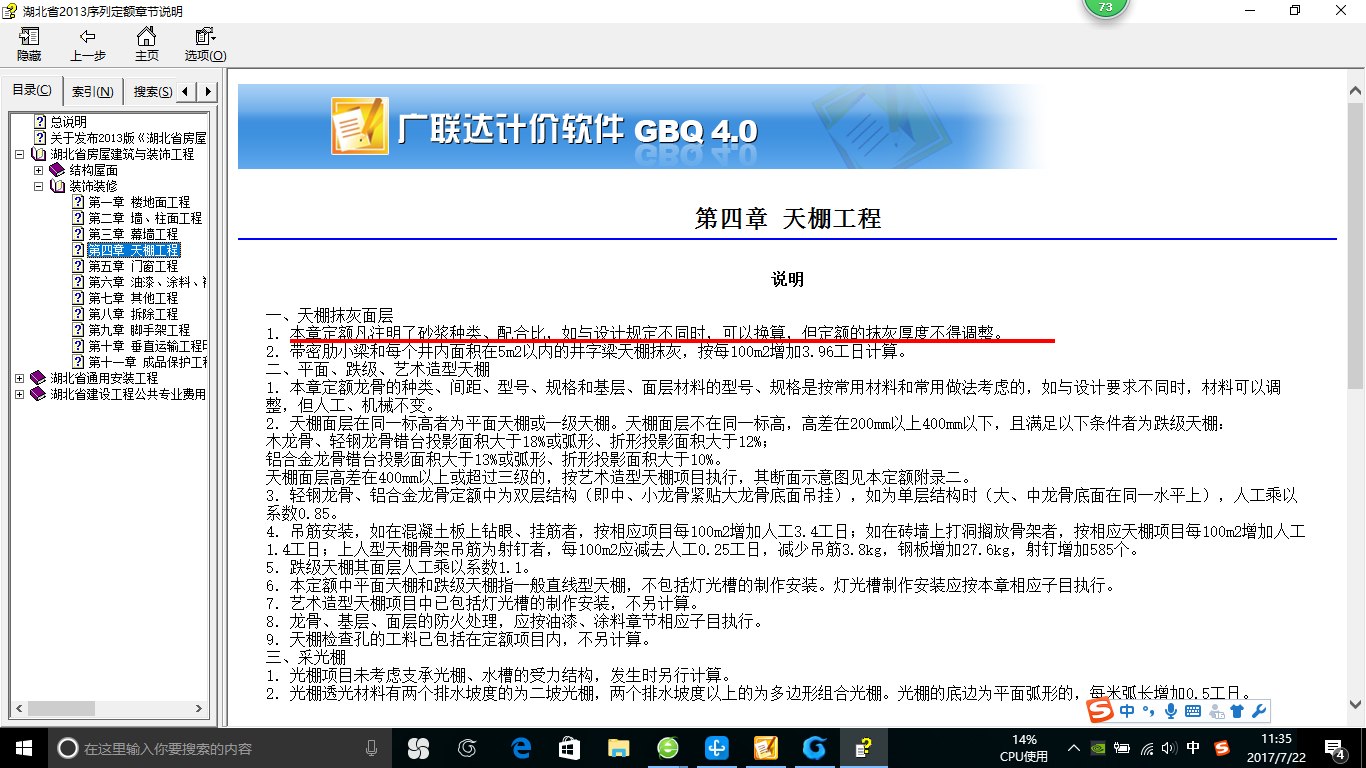The width and height of the screenshot is (1366, 768).
Task: Select the microphone icon on Sogou toolbar
Action: 1172,711
